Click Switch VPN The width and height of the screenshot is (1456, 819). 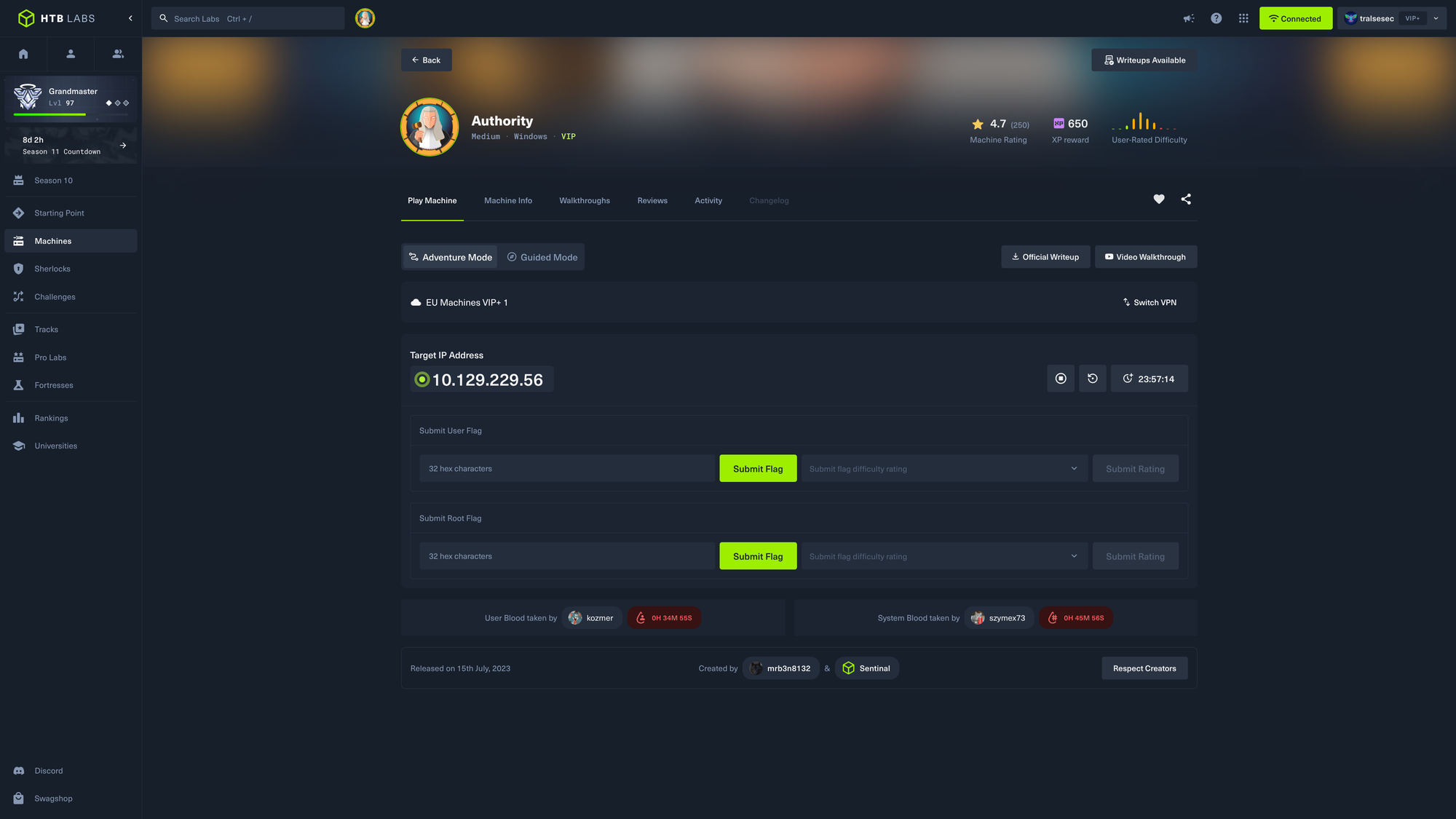point(1150,302)
